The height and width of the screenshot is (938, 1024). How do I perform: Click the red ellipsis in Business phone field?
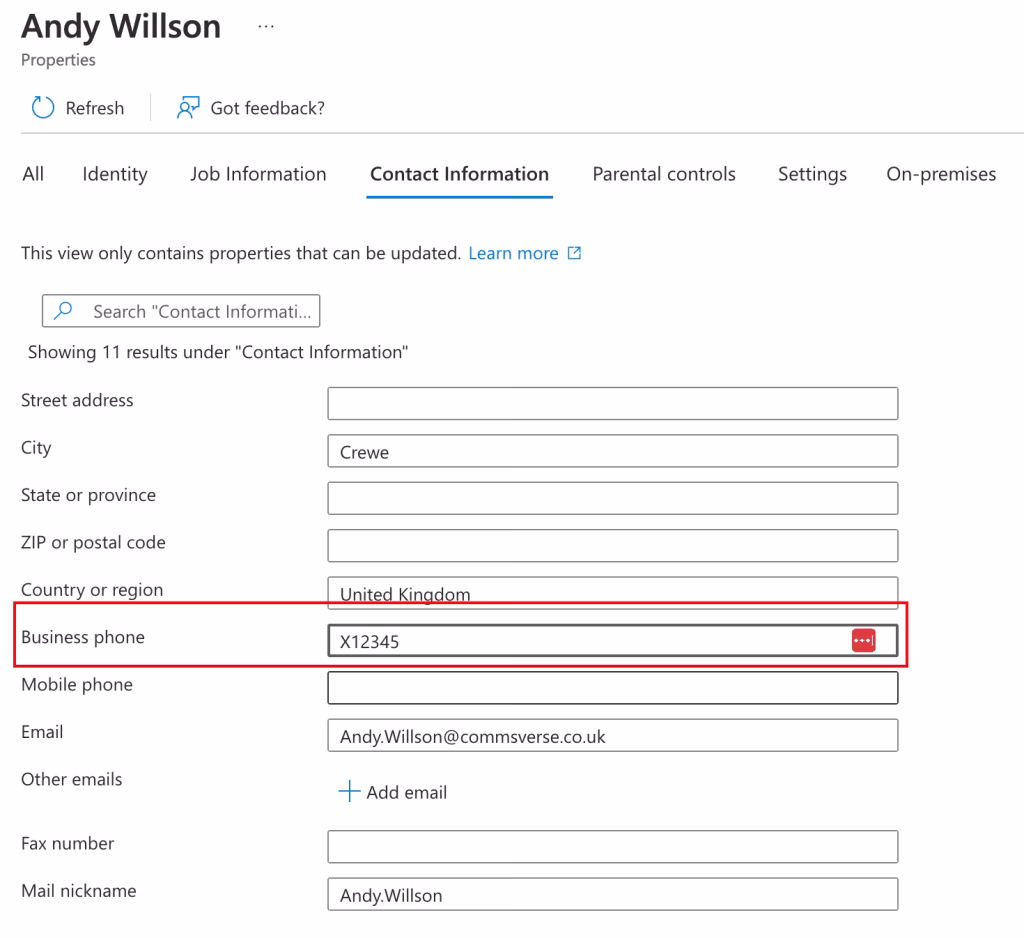coord(865,639)
